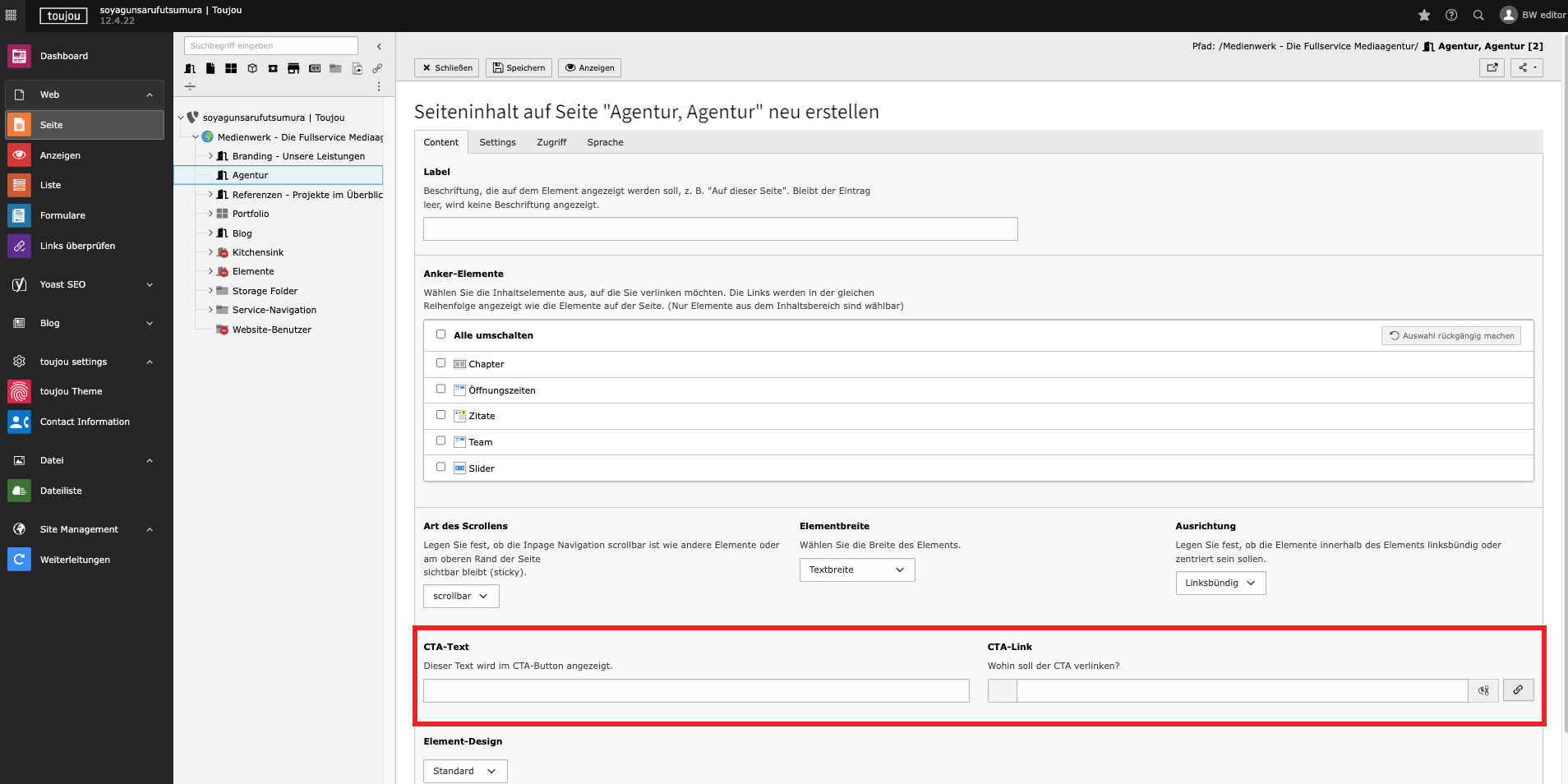The height and width of the screenshot is (784, 1568).
Task: Open the Formulare module
Action: pyautogui.click(x=85, y=215)
